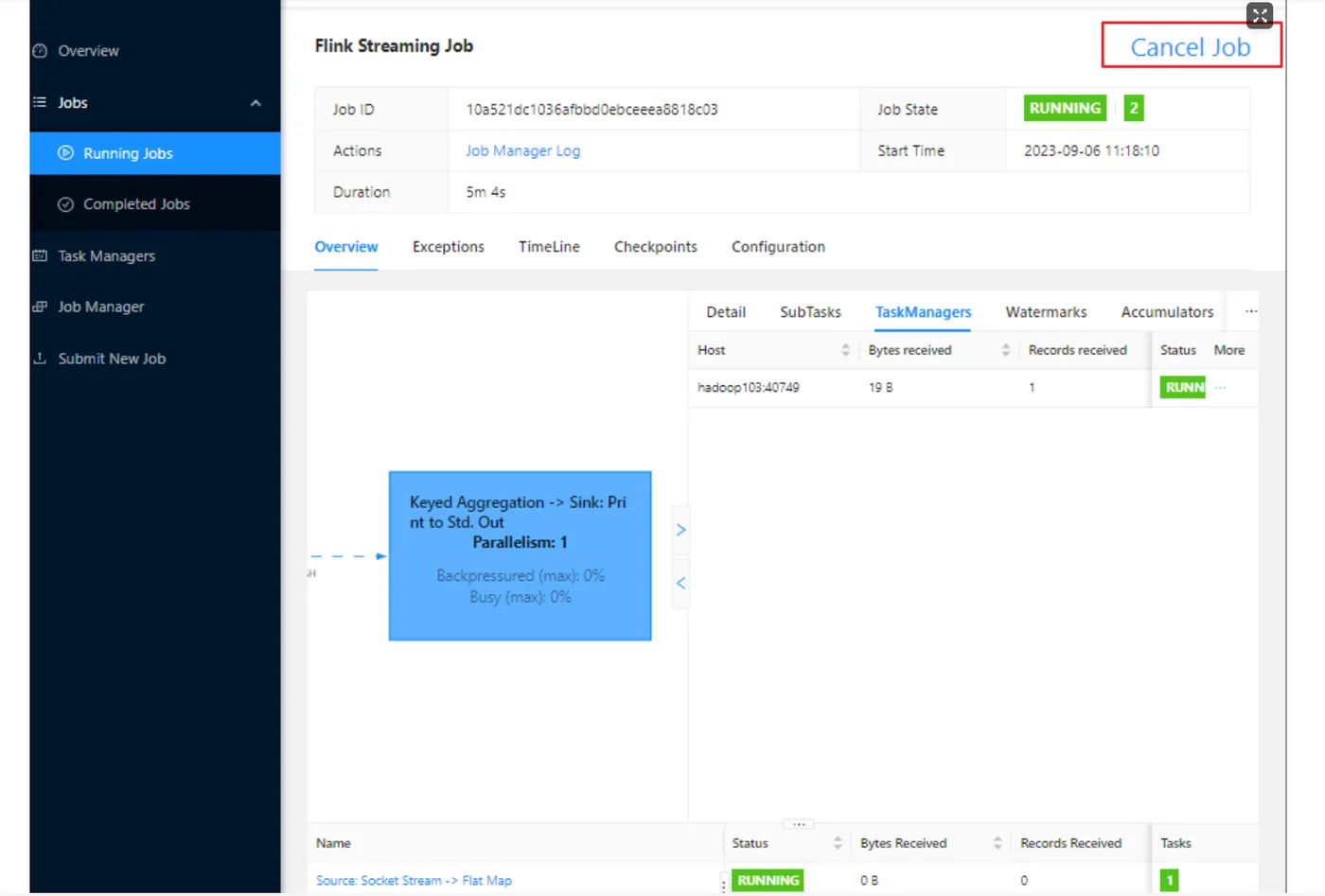This screenshot has height=896, width=1325.
Task: Click the fullscreen expand icon
Action: coord(1260,15)
